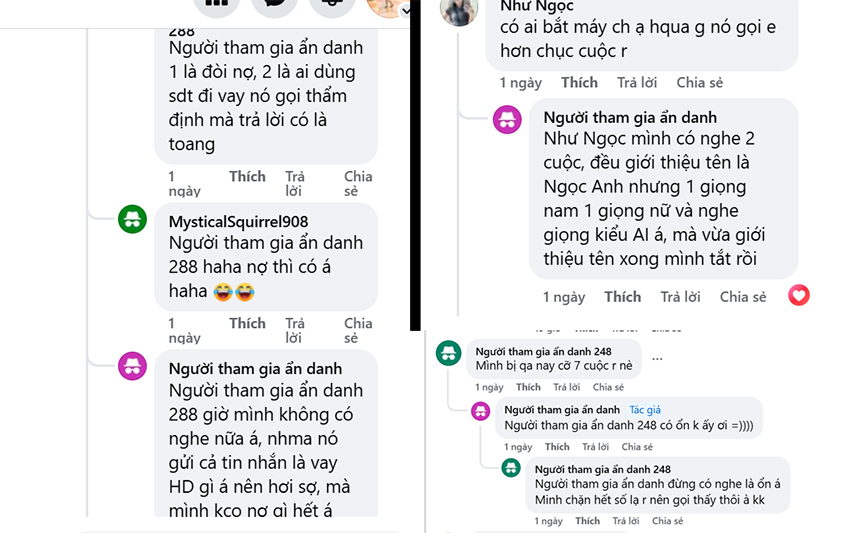Click purple avatar beside "Như Ngọc mình có nghe" reply
This screenshot has height=533, width=850.
click(508, 119)
